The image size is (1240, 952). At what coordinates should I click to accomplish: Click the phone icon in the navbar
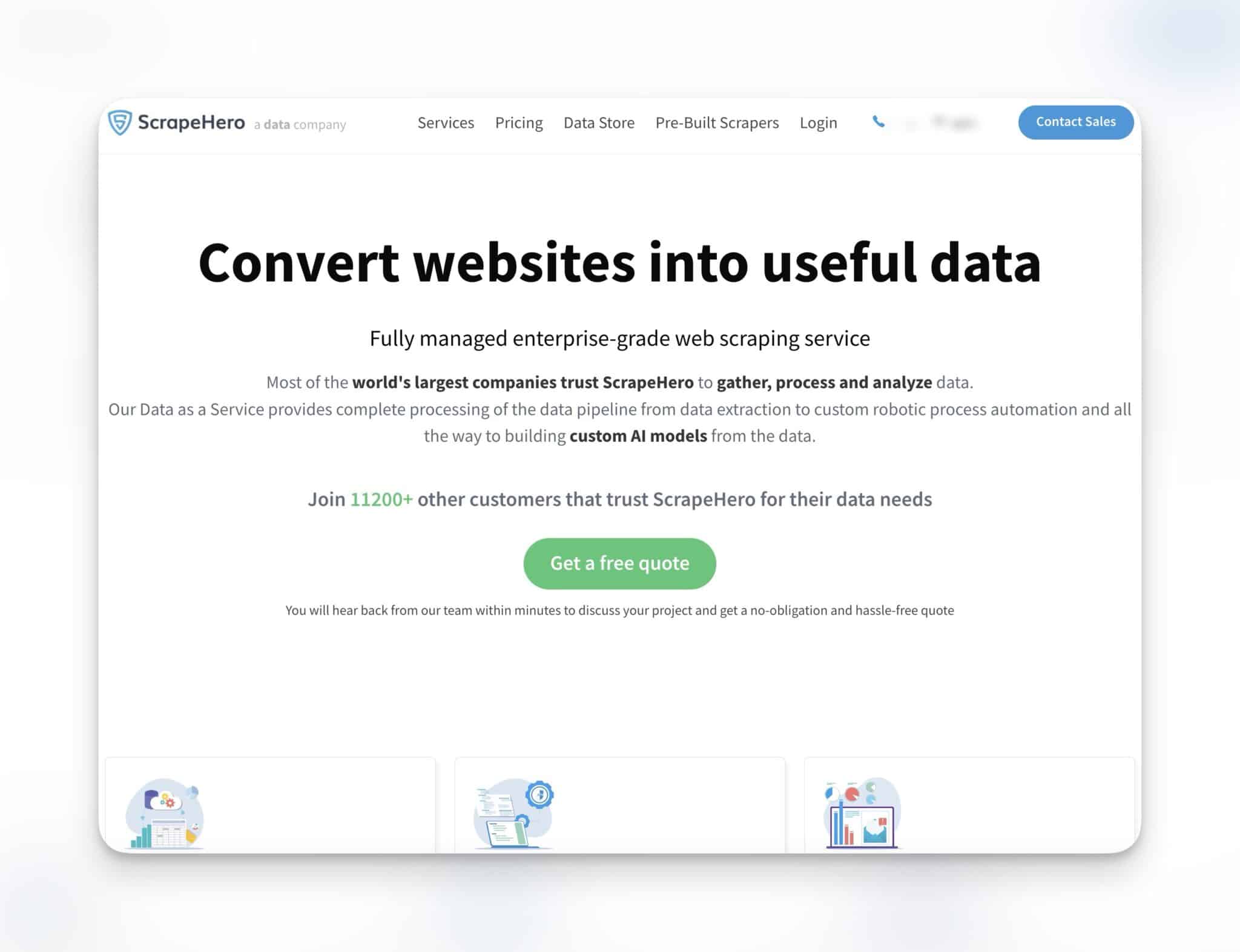[877, 121]
